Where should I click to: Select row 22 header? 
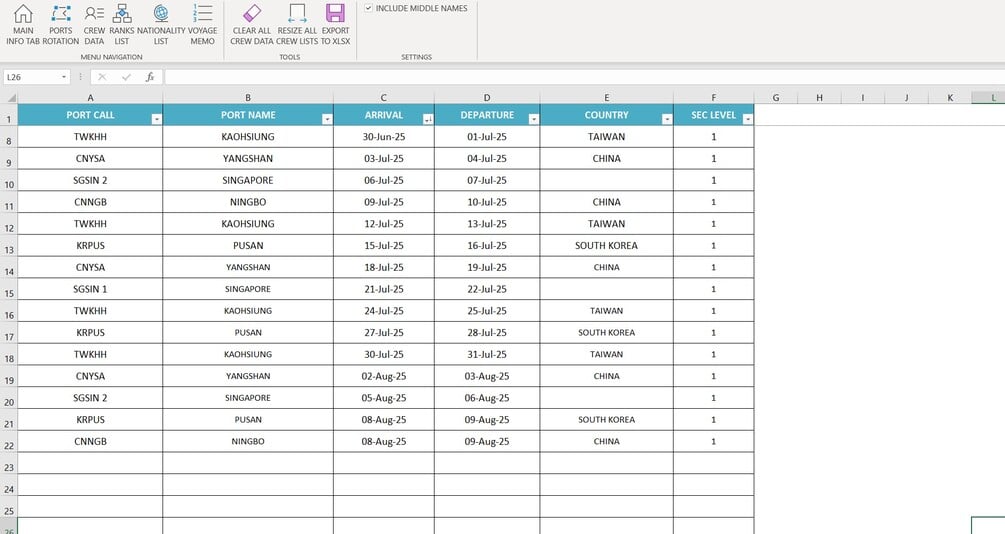point(9,442)
